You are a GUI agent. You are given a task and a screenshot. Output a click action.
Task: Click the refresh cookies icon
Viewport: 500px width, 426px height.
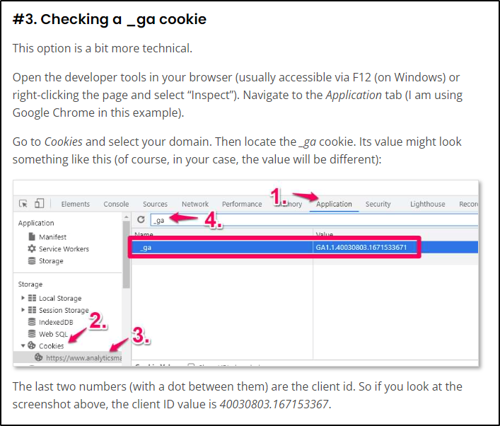pyautogui.click(x=141, y=219)
